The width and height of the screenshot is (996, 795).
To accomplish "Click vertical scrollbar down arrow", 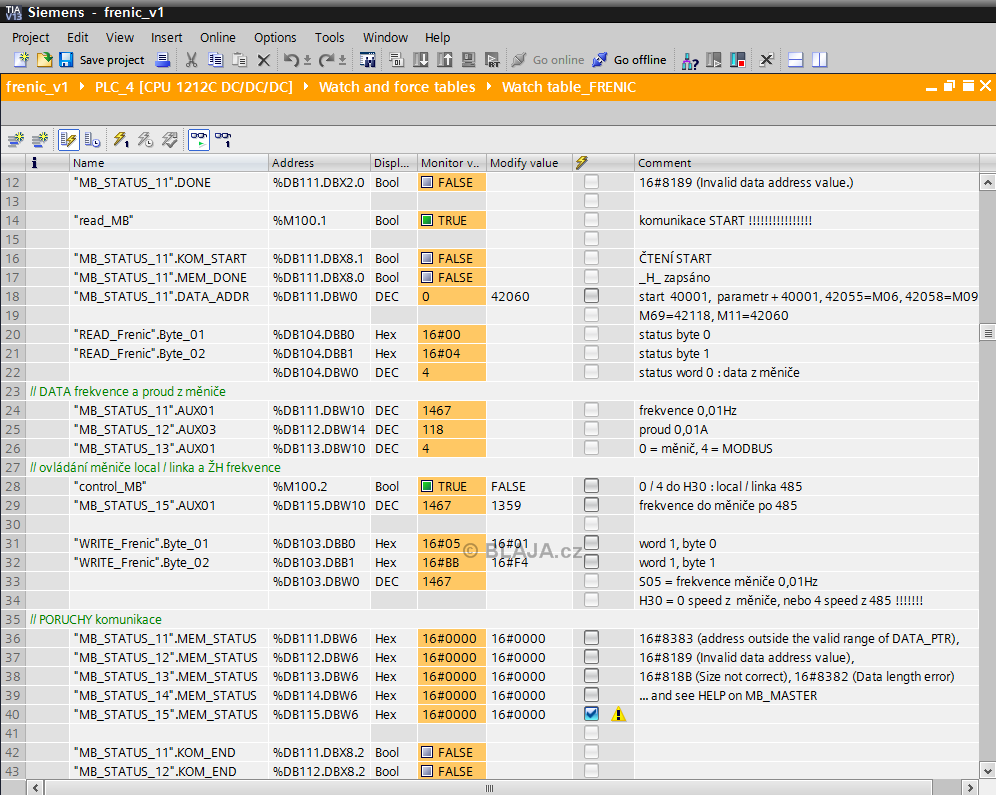I will click(x=987, y=772).
